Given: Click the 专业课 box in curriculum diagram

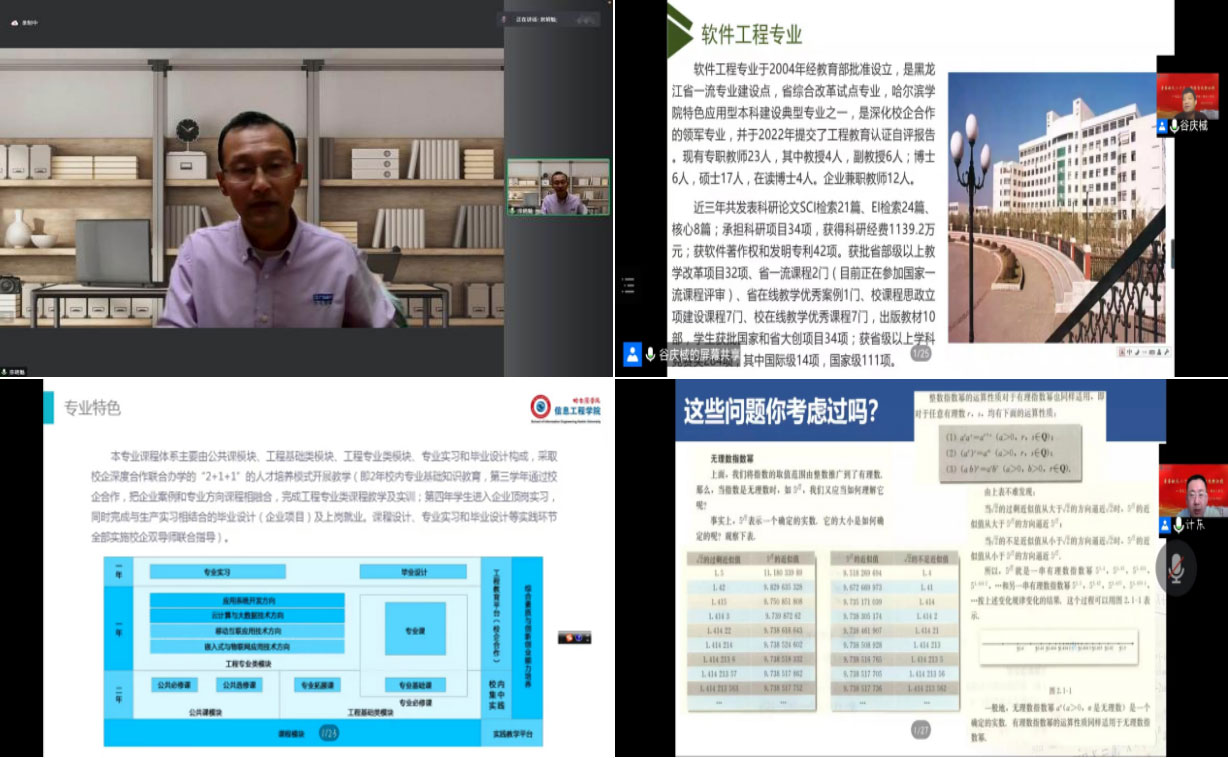Looking at the screenshot, I should pyautogui.click(x=414, y=631).
